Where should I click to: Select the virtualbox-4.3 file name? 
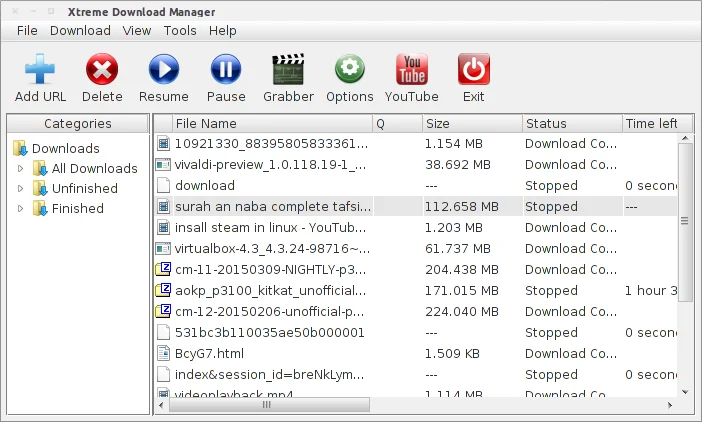point(272,248)
